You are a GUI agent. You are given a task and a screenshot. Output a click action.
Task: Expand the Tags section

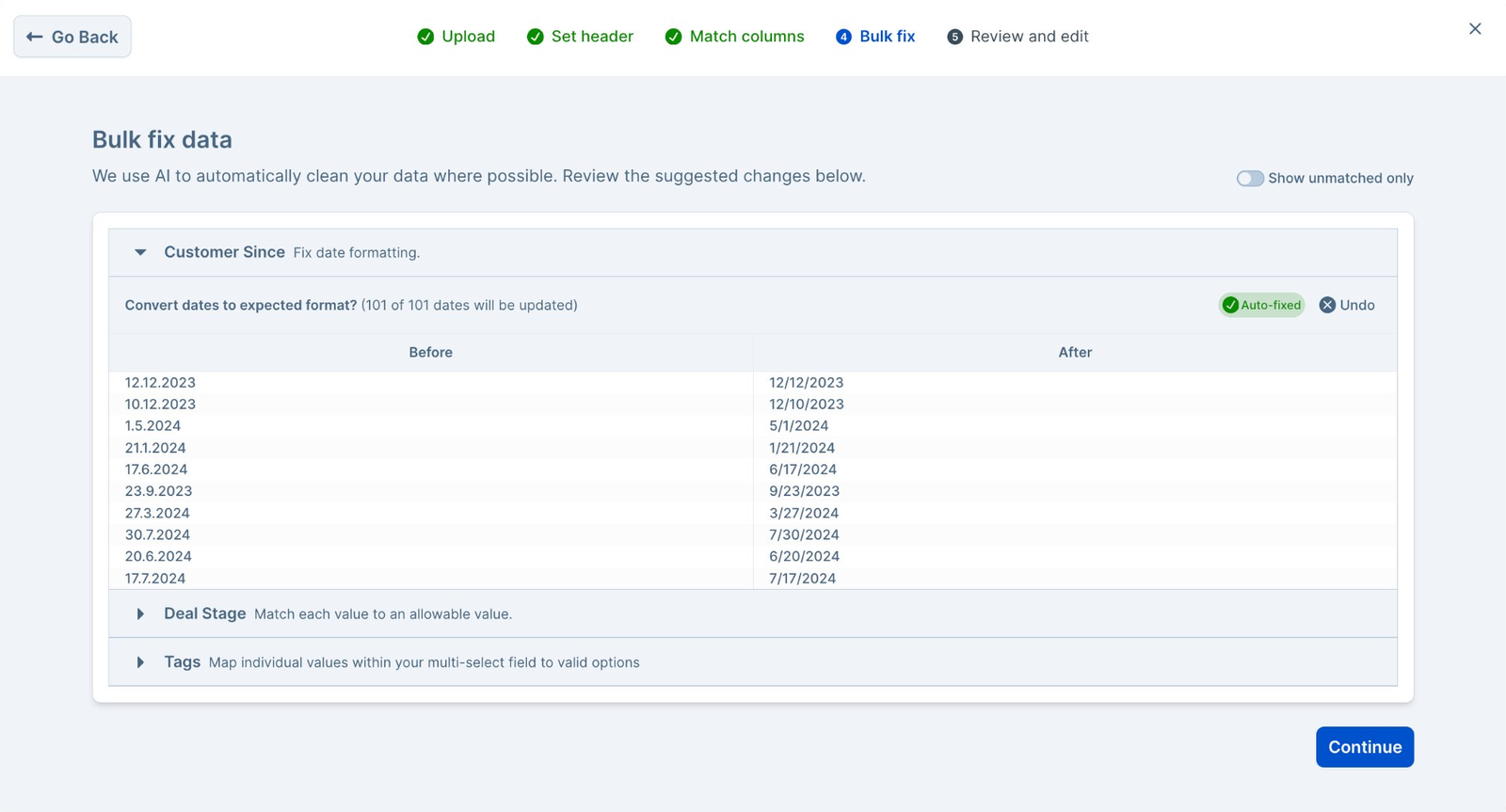click(x=140, y=662)
